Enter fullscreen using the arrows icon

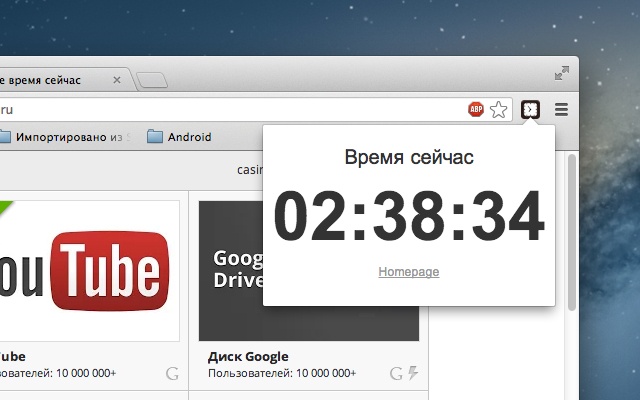point(562,73)
